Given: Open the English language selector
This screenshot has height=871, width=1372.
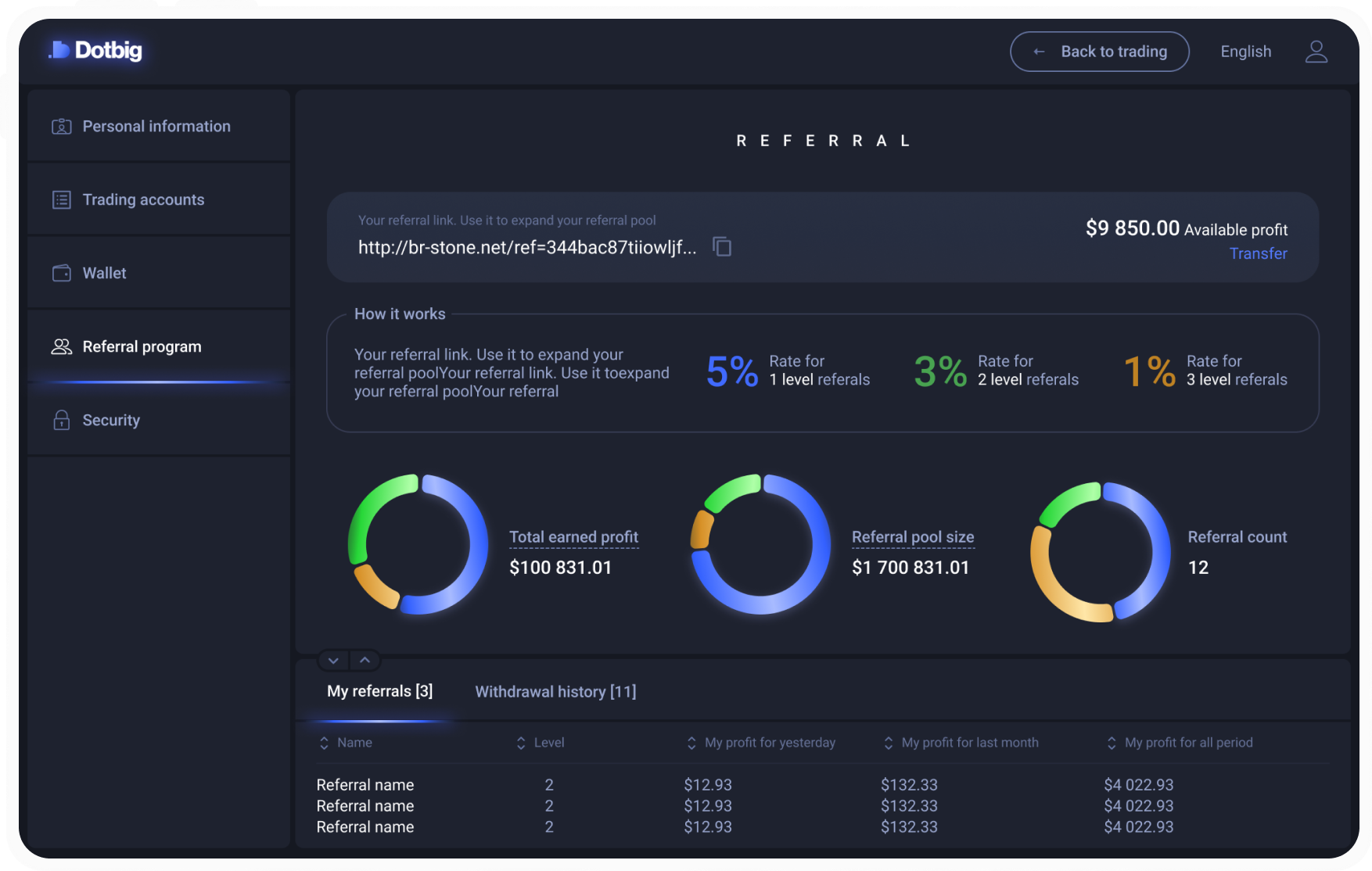Looking at the screenshot, I should click(1246, 52).
